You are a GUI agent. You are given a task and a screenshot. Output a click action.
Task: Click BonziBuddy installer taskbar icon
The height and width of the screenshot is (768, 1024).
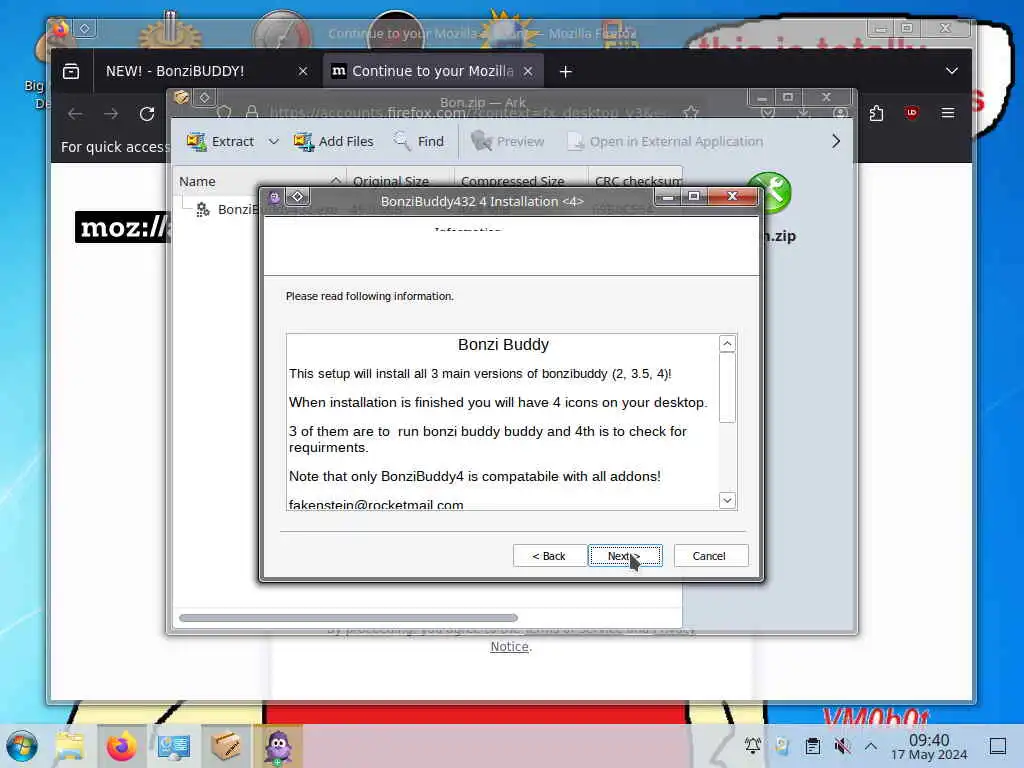point(278,746)
